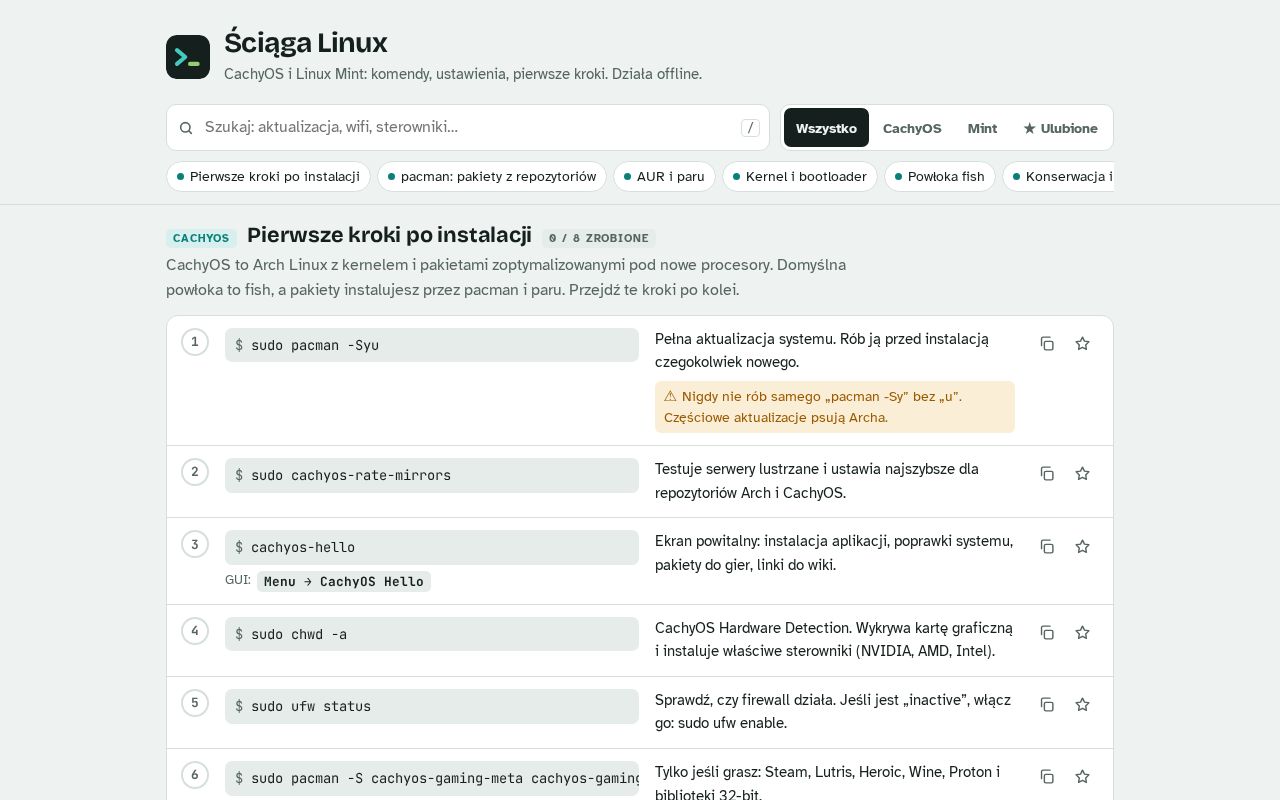
Task: Mark step 1 as done
Action: coord(195,342)
